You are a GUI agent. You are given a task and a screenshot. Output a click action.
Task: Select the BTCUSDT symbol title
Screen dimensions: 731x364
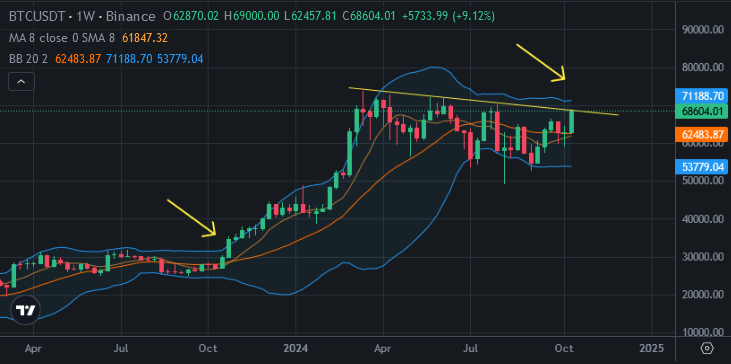point(38,16)
